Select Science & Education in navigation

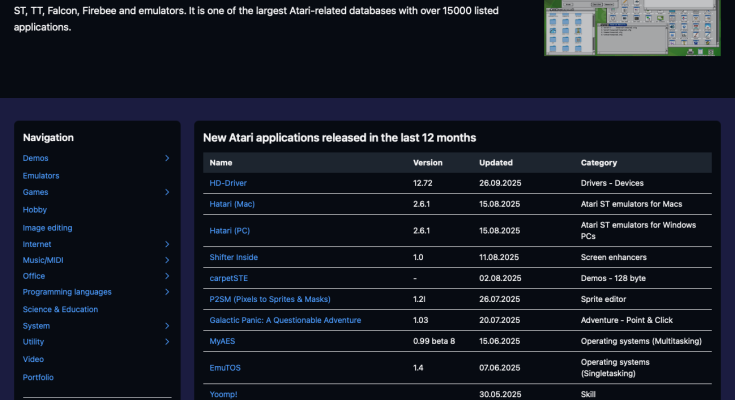point(60,309)
